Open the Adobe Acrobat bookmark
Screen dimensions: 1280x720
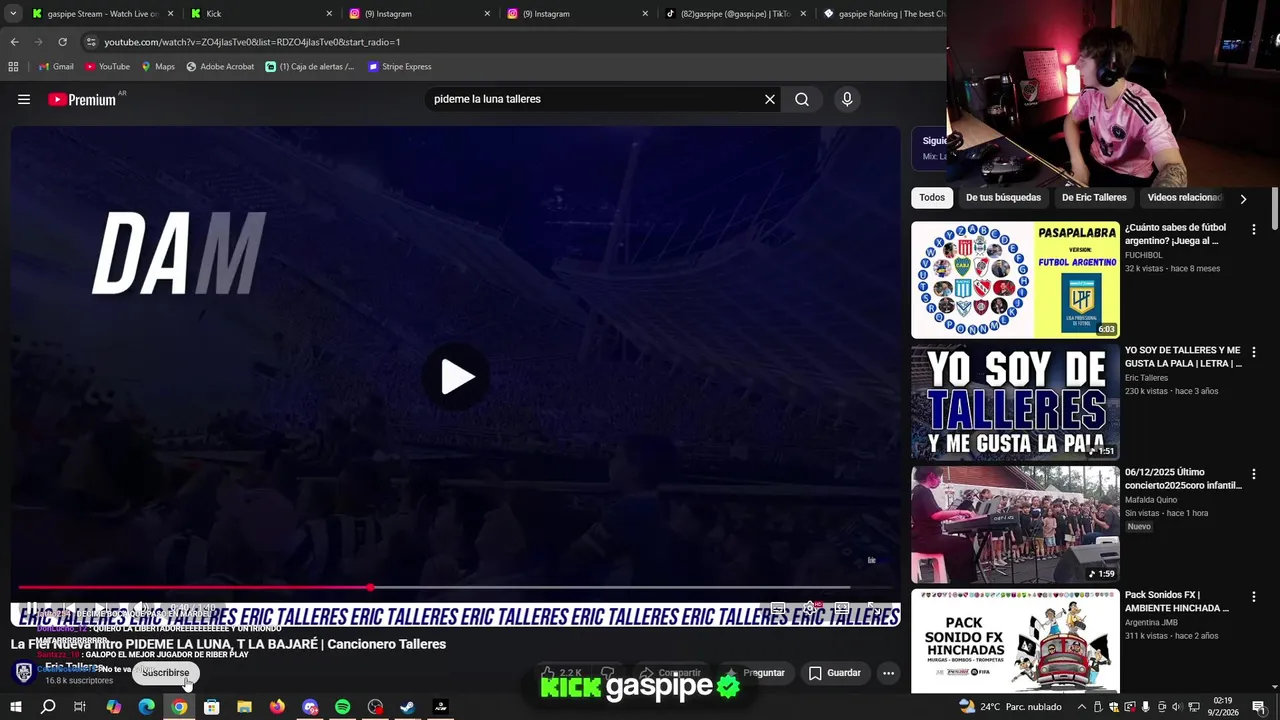pos(220,67)
